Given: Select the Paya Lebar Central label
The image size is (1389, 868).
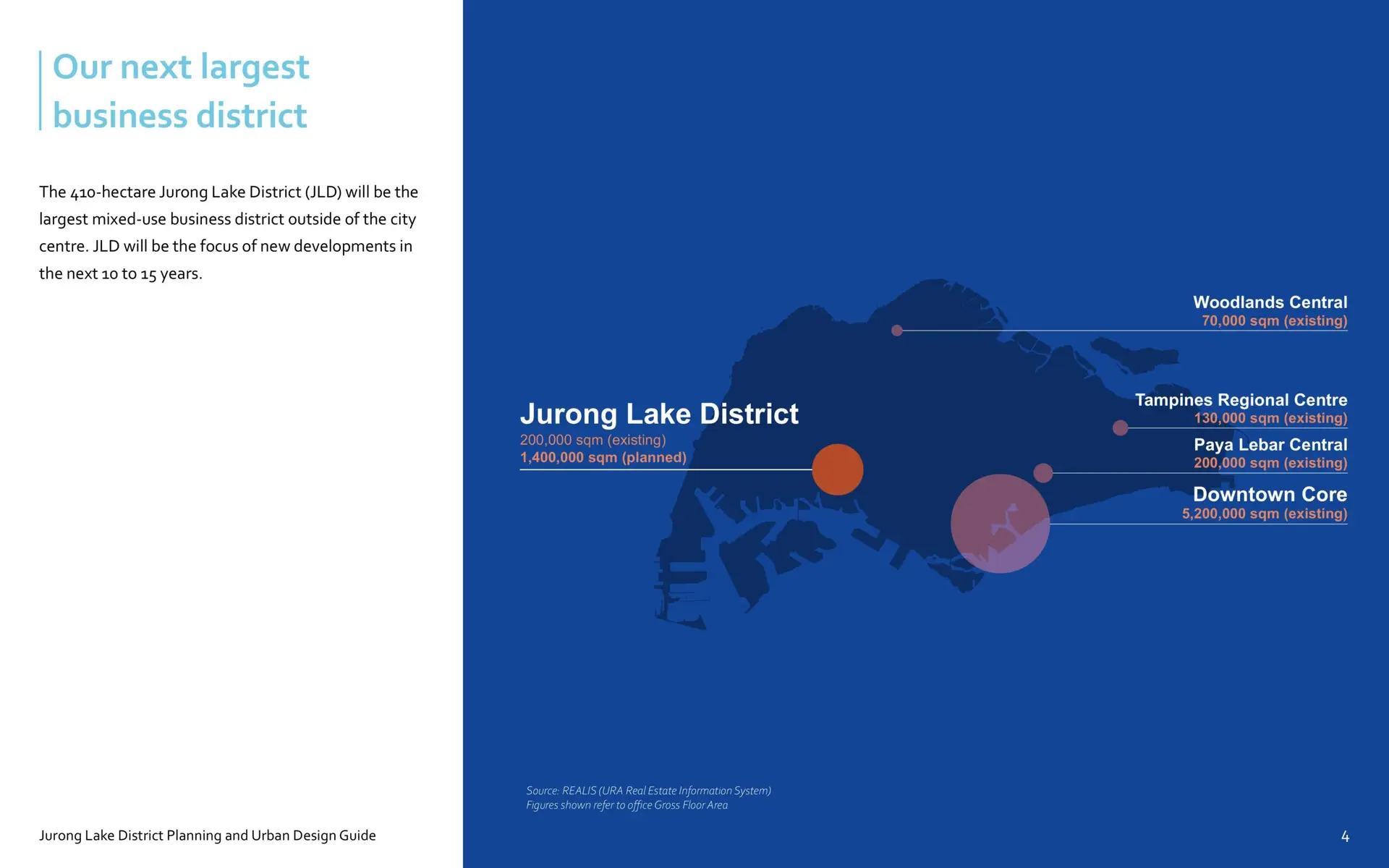Looking at the screenshot, I should click(1270, 445).
